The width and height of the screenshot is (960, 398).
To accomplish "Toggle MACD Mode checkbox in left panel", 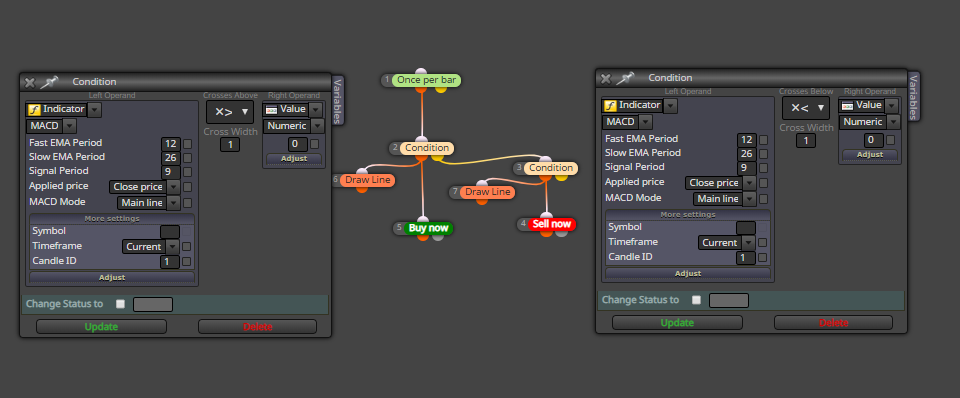I will [187, 203].
